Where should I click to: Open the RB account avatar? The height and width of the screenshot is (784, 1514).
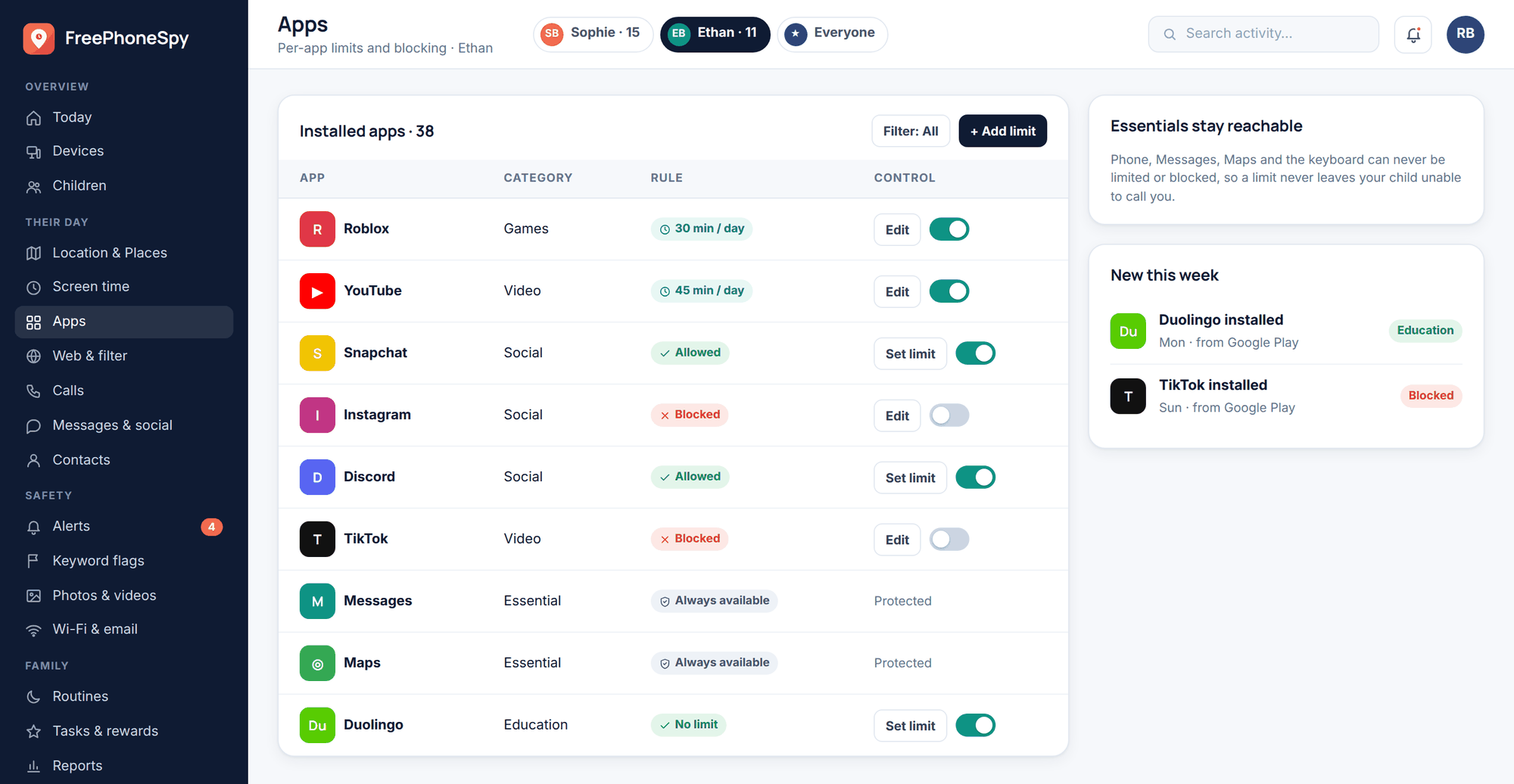[x=1465, y=34]
